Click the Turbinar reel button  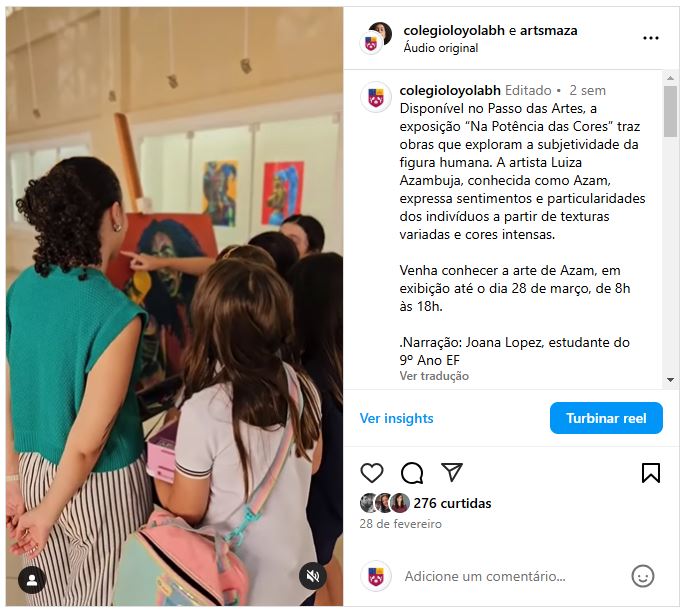point(606,418)
